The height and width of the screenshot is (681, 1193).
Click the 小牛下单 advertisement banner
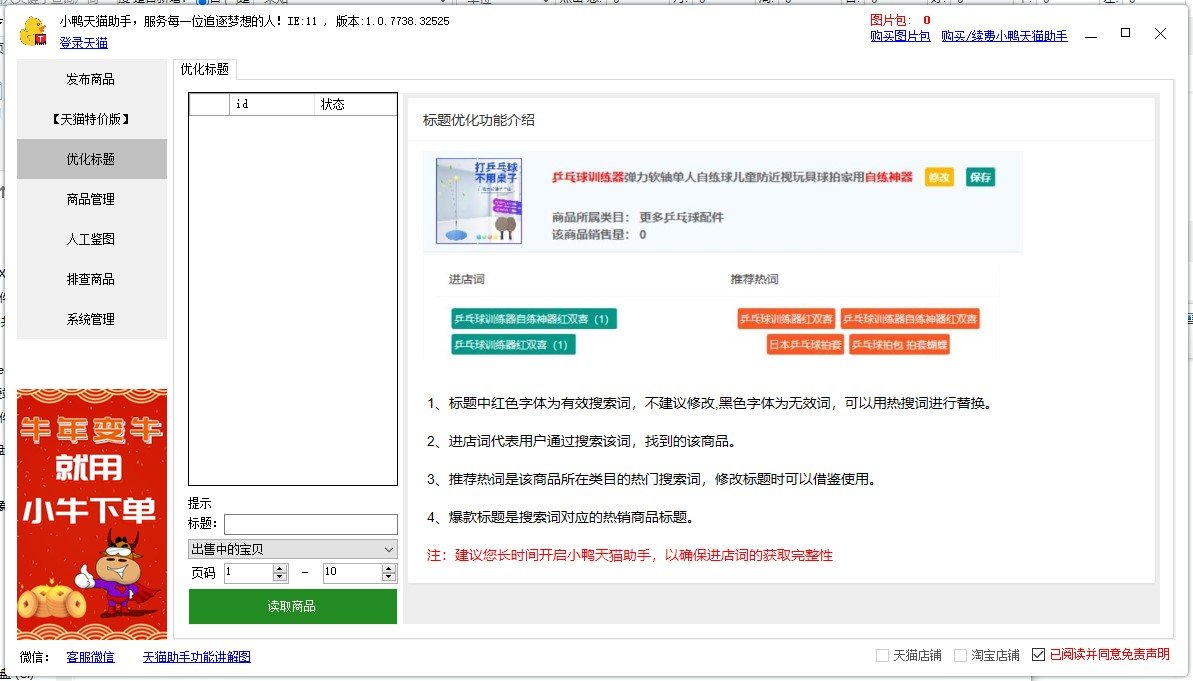point(92,513)
